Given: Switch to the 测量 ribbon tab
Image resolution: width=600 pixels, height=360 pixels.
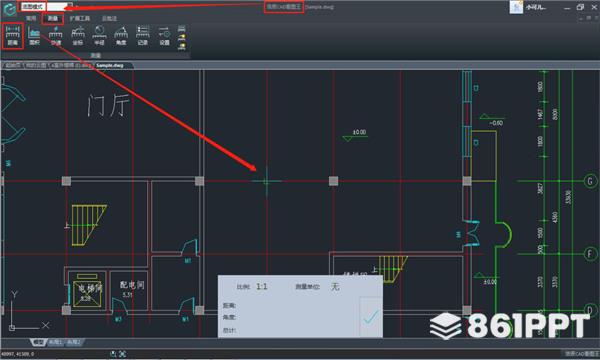Looking at the screenshot, I should click(x=52, y=18).
